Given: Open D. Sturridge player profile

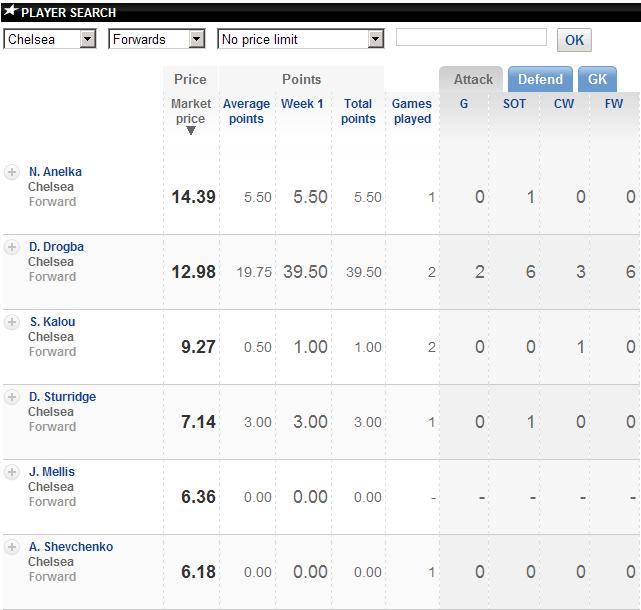Looking at the screenshot, I should pyautogui.click(x=63, y=397).
